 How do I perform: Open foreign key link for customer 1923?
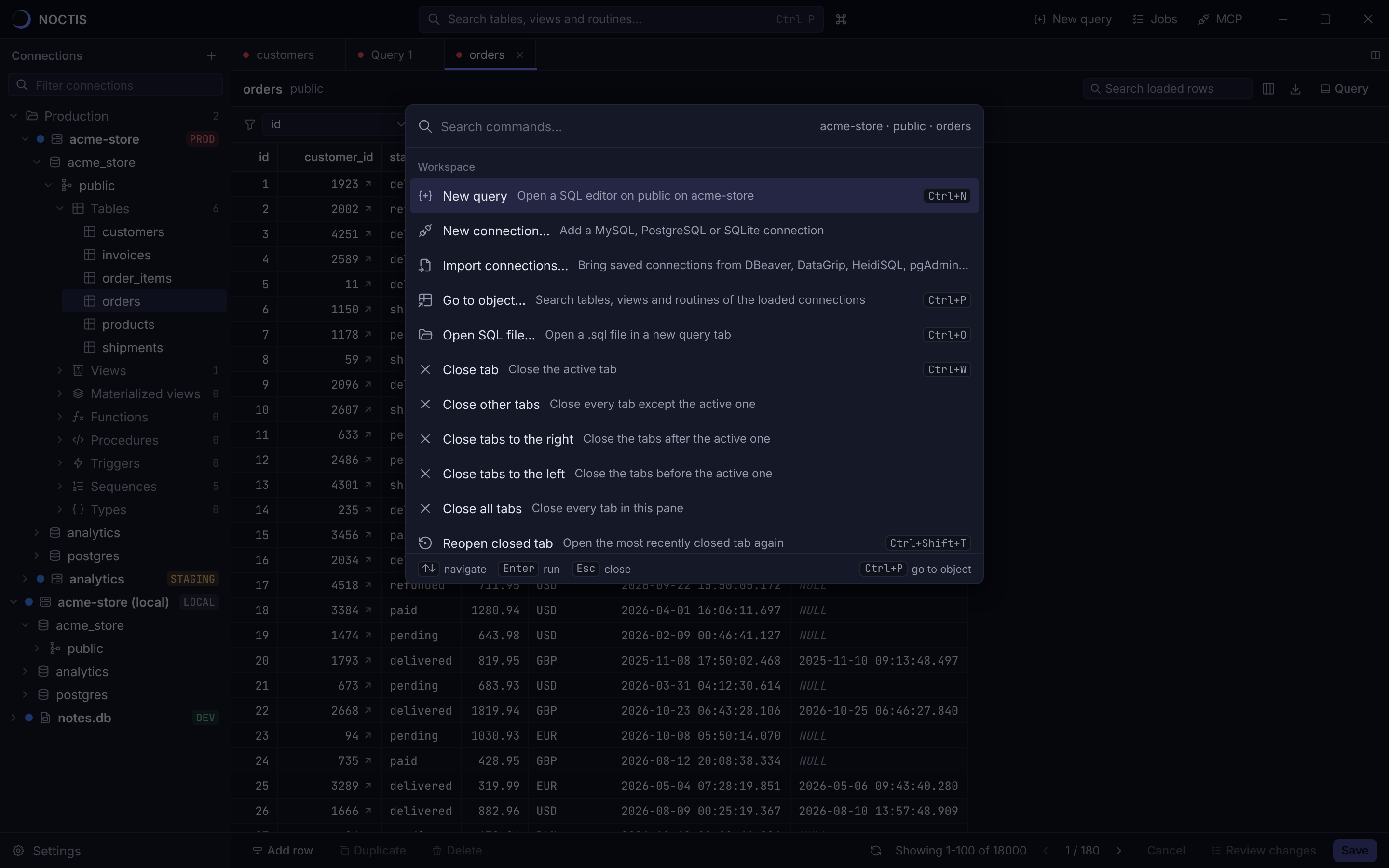(x=368, y=184)
